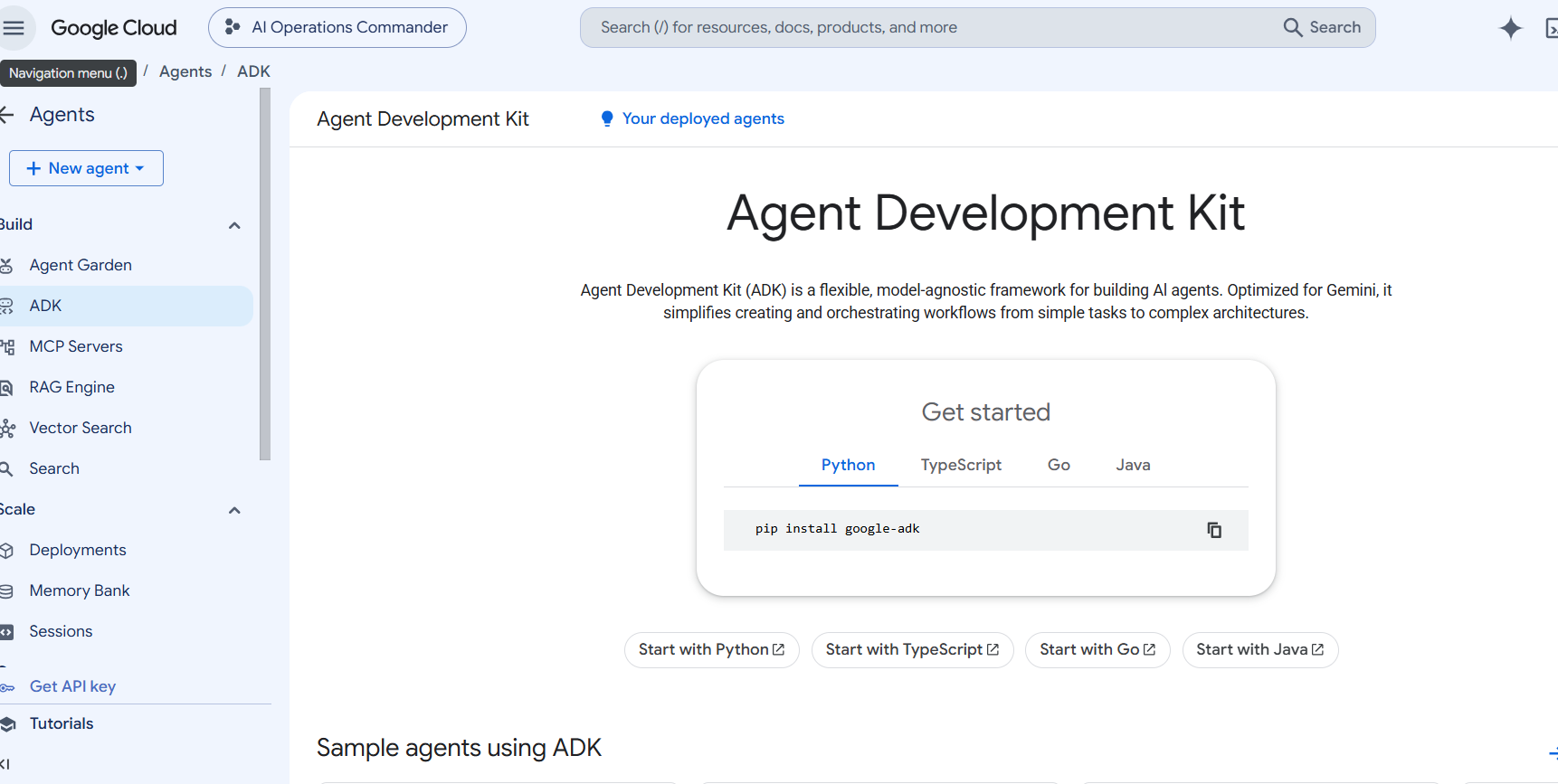Click the Google Cloud logo

(x=114, y=28)
